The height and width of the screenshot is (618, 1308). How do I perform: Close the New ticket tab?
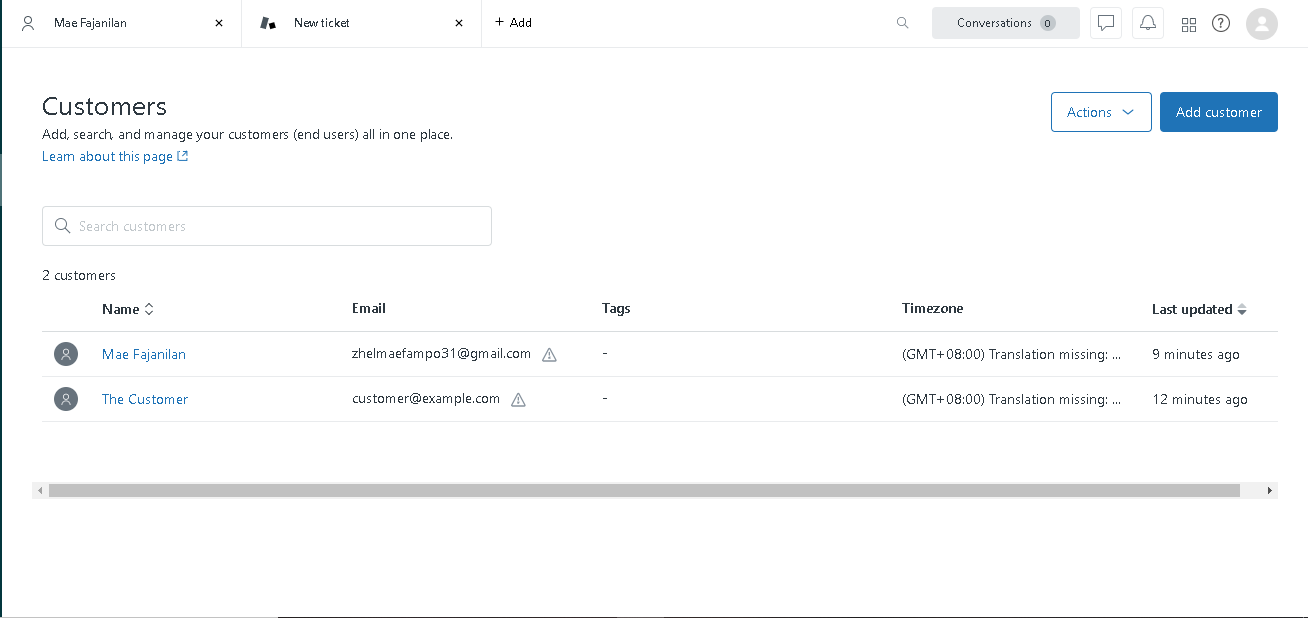click(459, 23)
